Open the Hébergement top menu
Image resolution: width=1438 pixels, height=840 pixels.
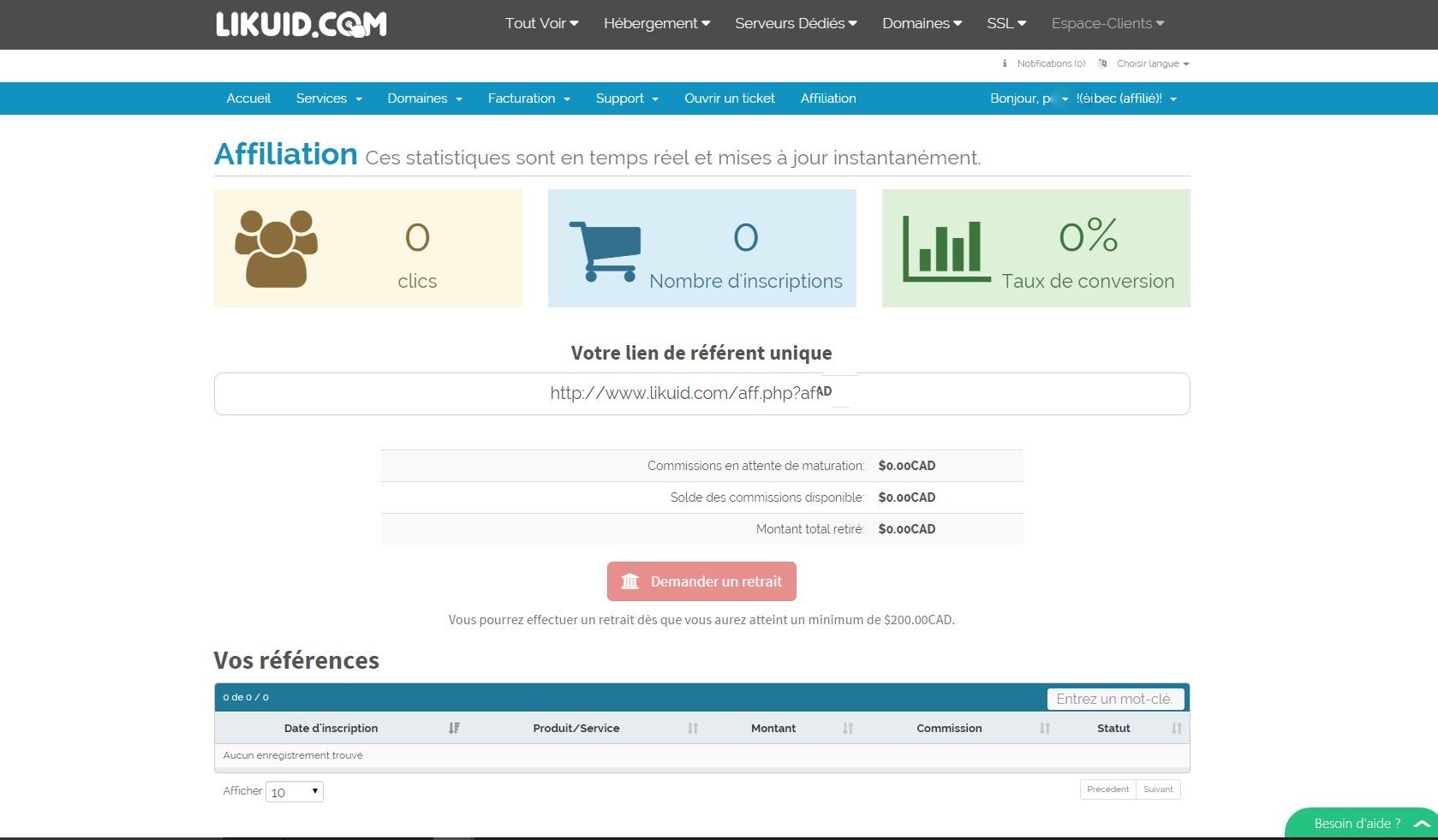pyautogui.click(x=656, y=24)
